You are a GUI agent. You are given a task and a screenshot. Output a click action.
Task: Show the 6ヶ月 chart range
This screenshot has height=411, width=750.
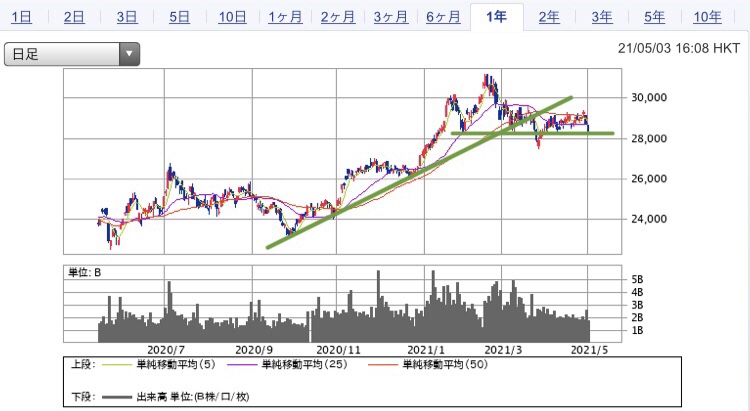(x=443, y=17)
